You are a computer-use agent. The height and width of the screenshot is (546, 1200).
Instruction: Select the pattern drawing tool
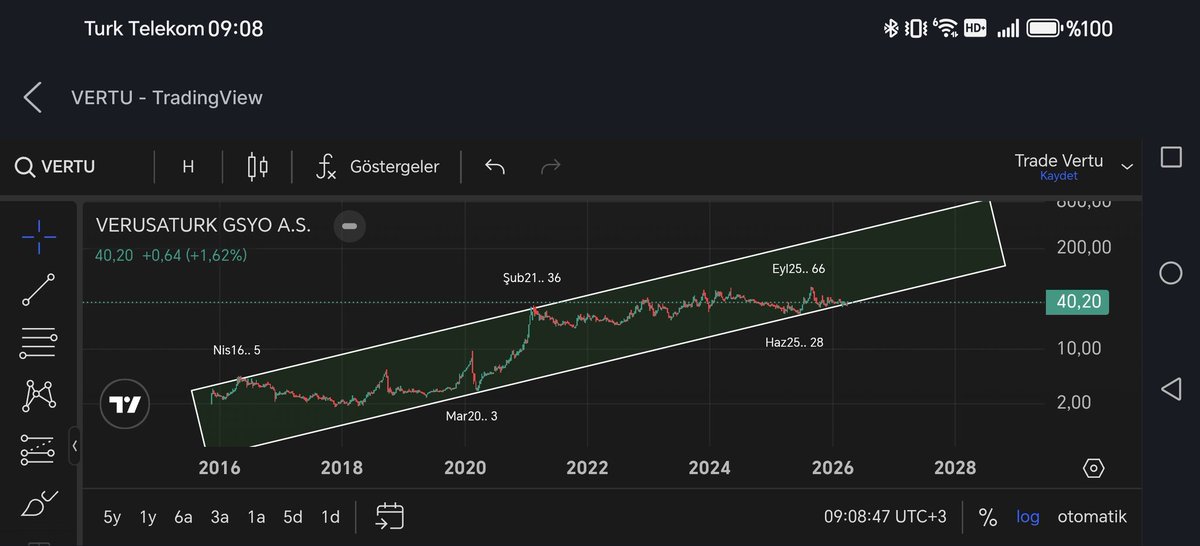(38, 396)
